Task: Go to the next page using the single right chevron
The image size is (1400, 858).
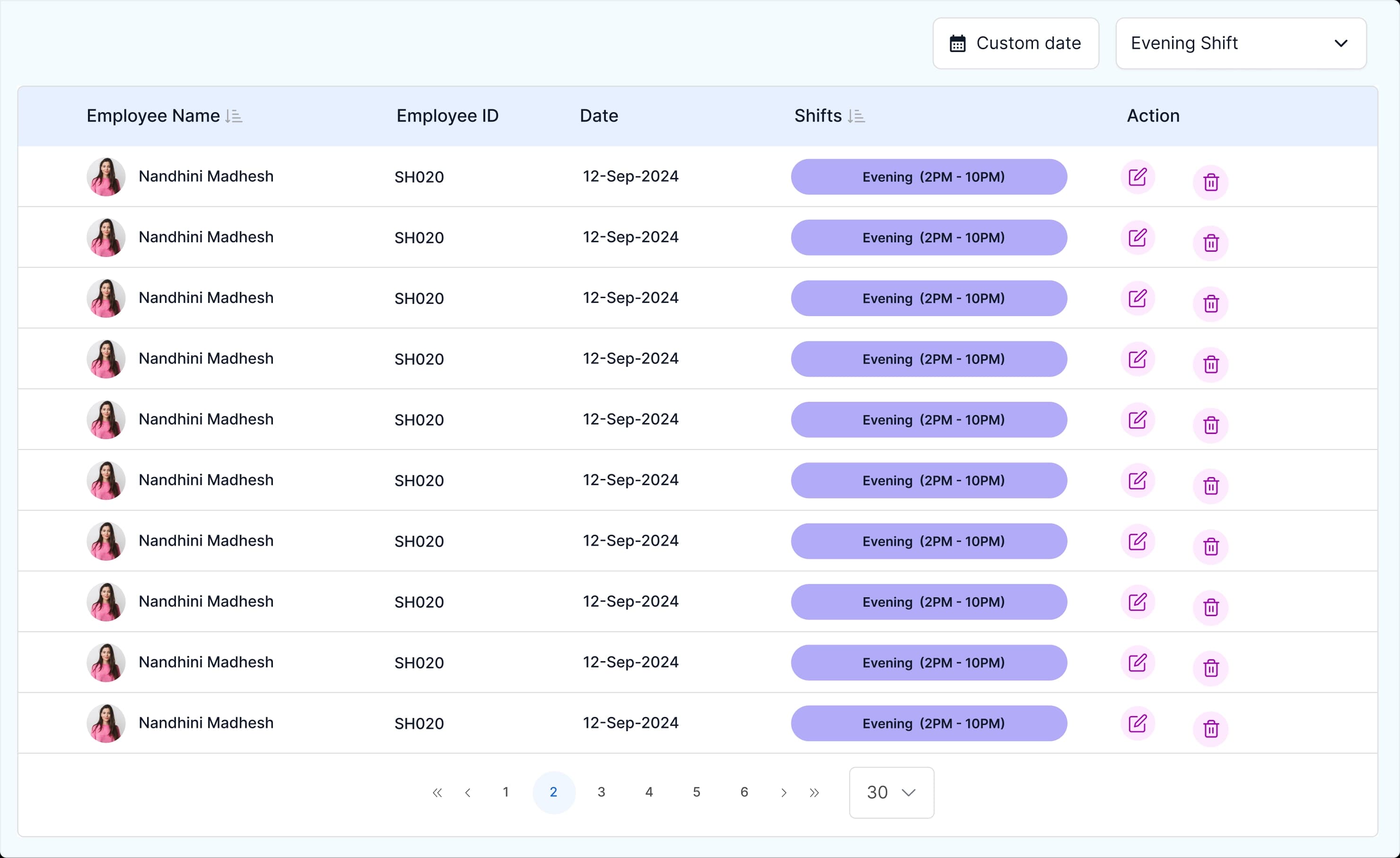Action: point(784,793)
